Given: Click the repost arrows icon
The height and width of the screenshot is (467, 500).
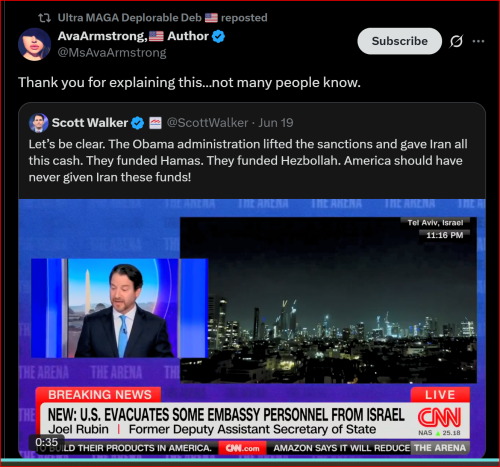Looking at the screenshot, I should pyautogui.click(x=44, y=18).
